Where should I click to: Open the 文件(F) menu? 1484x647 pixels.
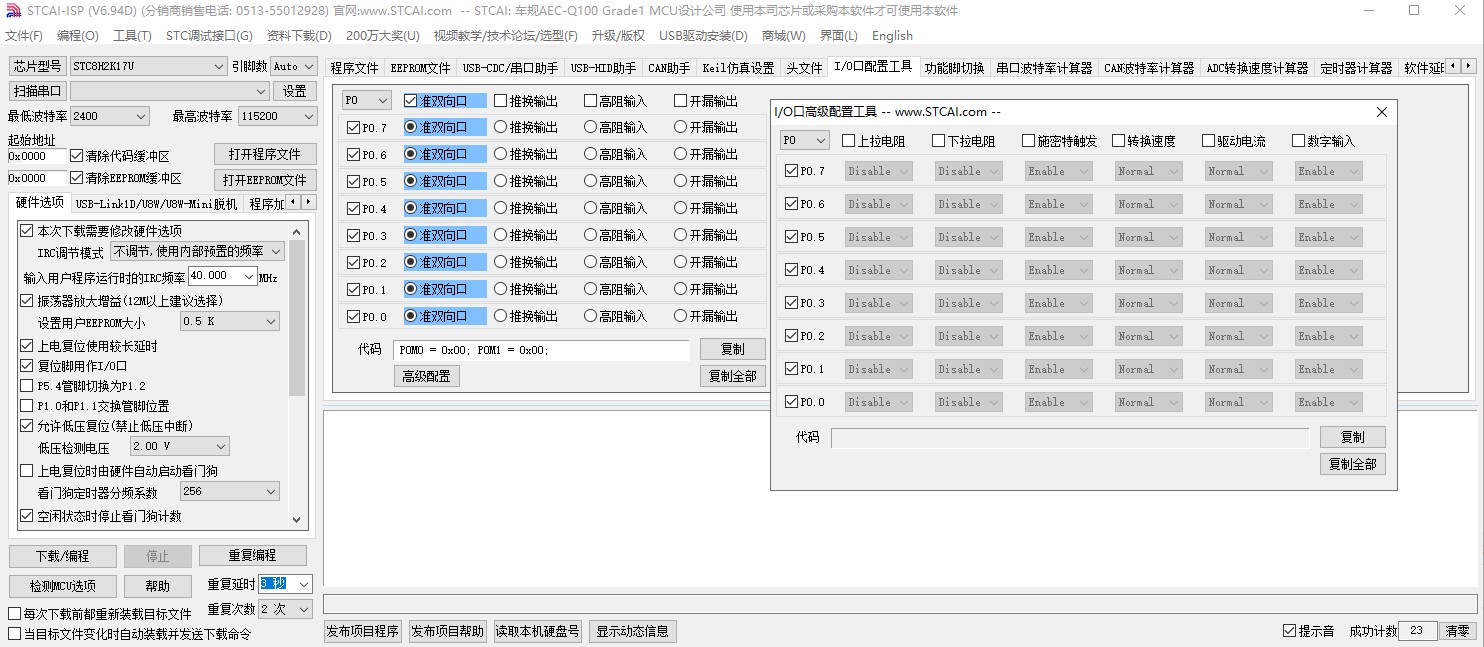click(24, 36)
